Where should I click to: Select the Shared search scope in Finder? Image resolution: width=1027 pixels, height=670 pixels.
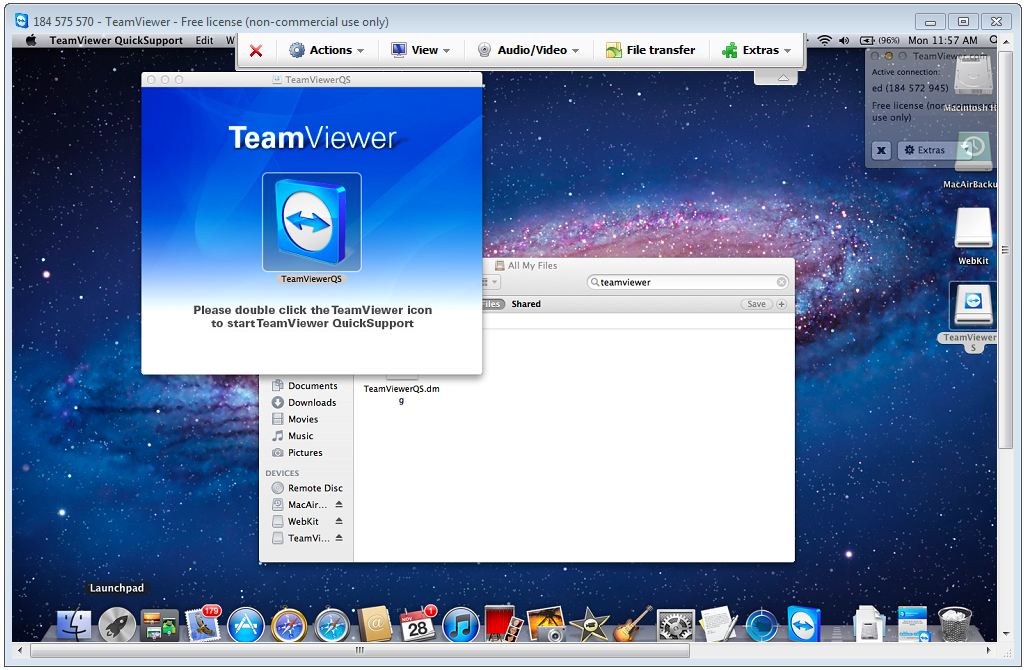click(x=526, y=304)
